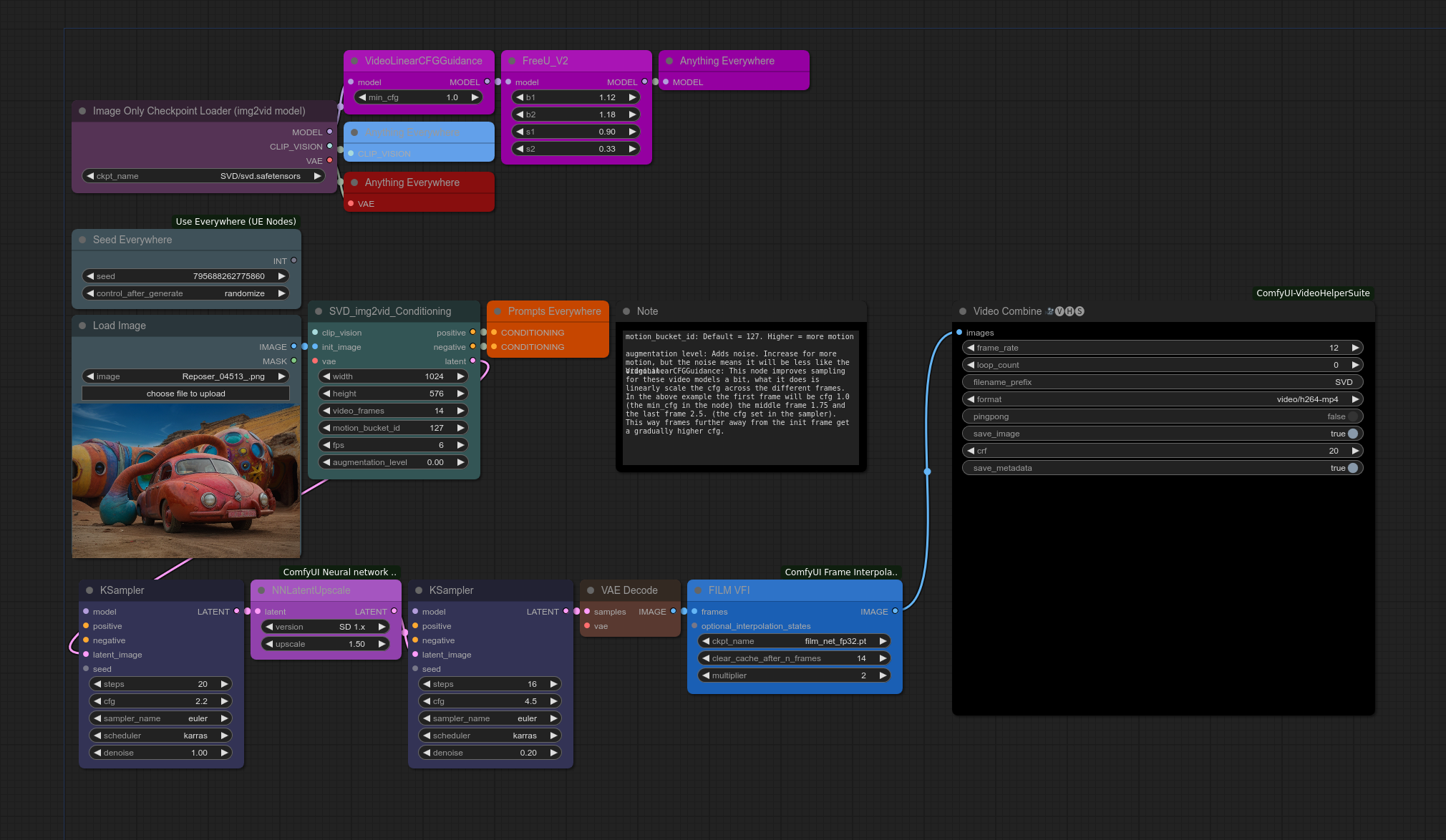1446x840 pixels.
Task: Click the Load Image node collapse dot
Action: [x=82, y=326]
